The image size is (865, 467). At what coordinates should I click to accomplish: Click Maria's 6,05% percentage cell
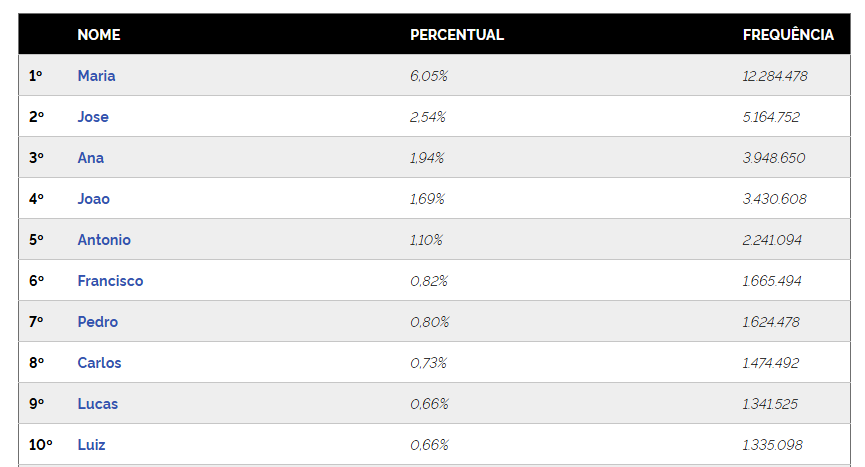pos(427,76)
